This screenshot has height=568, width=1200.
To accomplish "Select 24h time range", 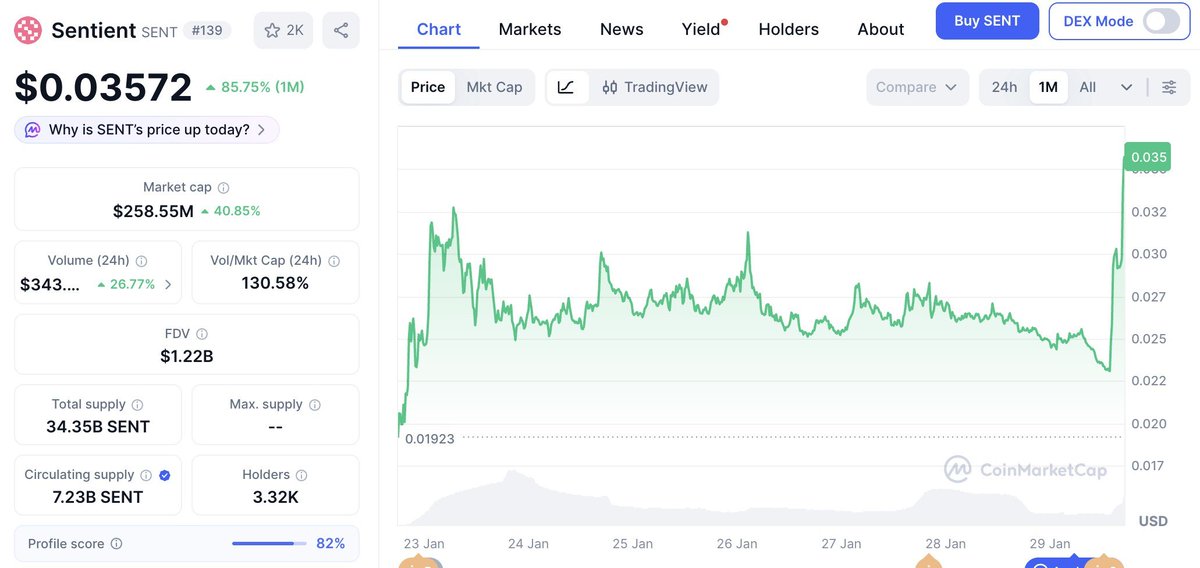I will pyautogui.click(x=1004, y=87).
